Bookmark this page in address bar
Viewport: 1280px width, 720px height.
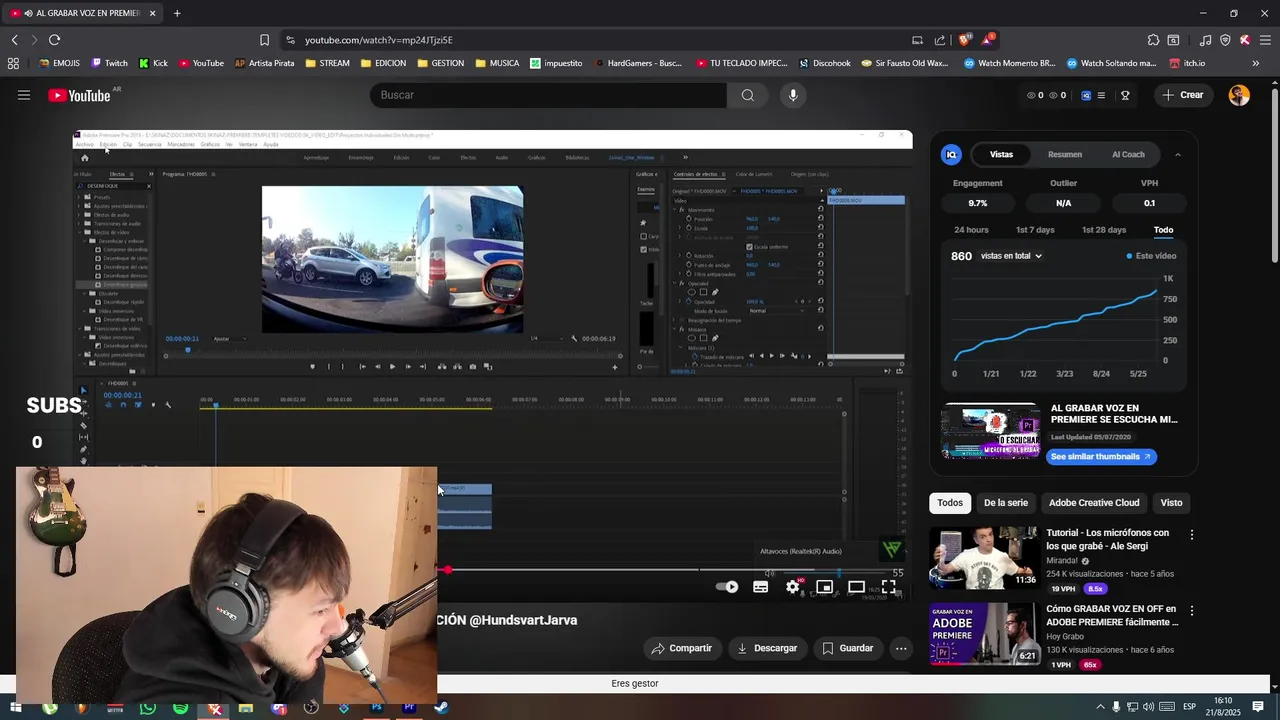[264, 40]
